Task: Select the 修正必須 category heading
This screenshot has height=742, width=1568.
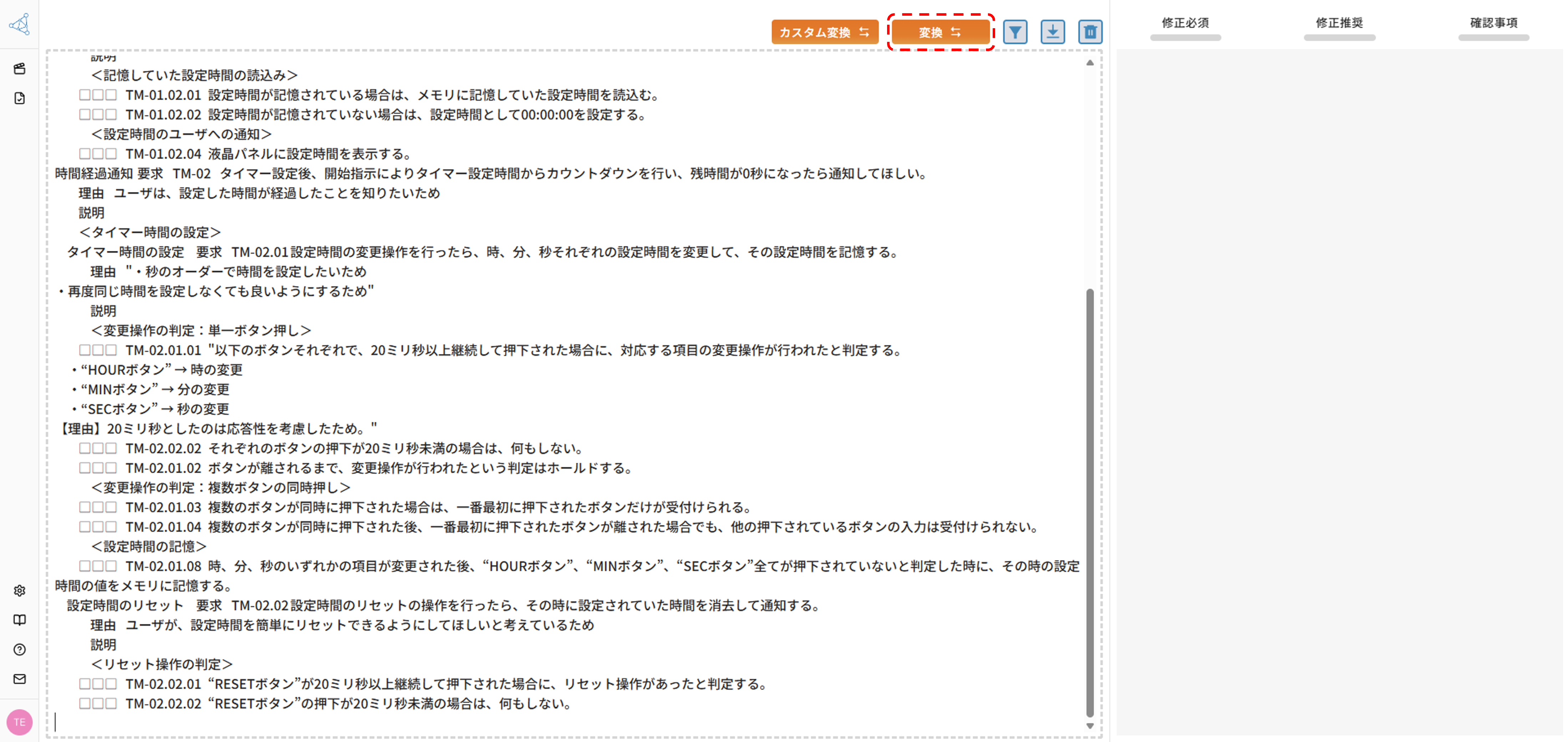Action: pos(1185,23)
